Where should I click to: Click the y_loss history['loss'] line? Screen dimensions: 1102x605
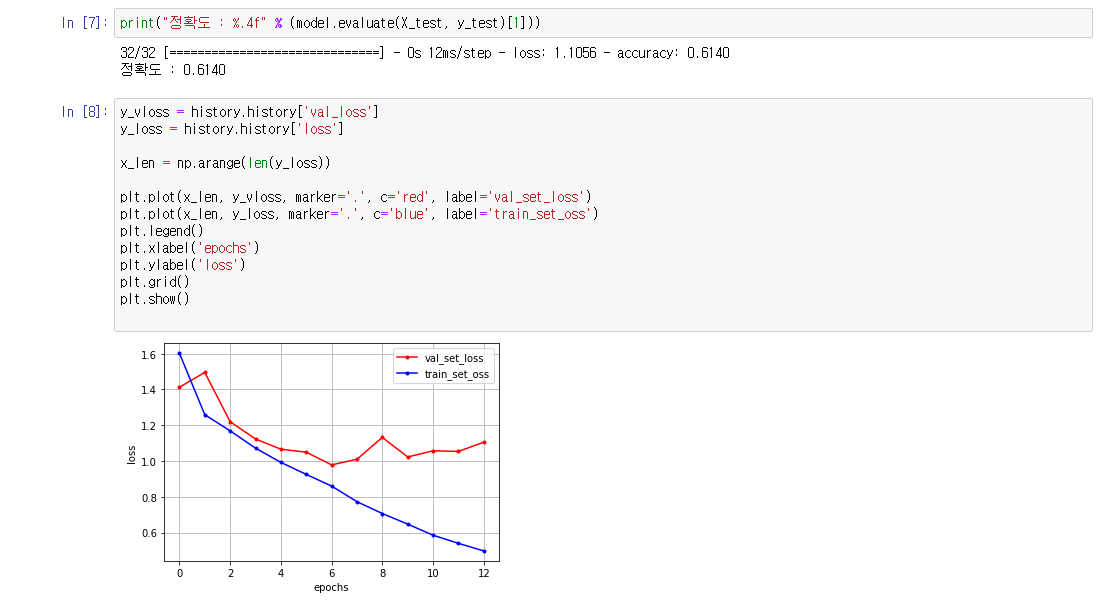coord(232,129)
